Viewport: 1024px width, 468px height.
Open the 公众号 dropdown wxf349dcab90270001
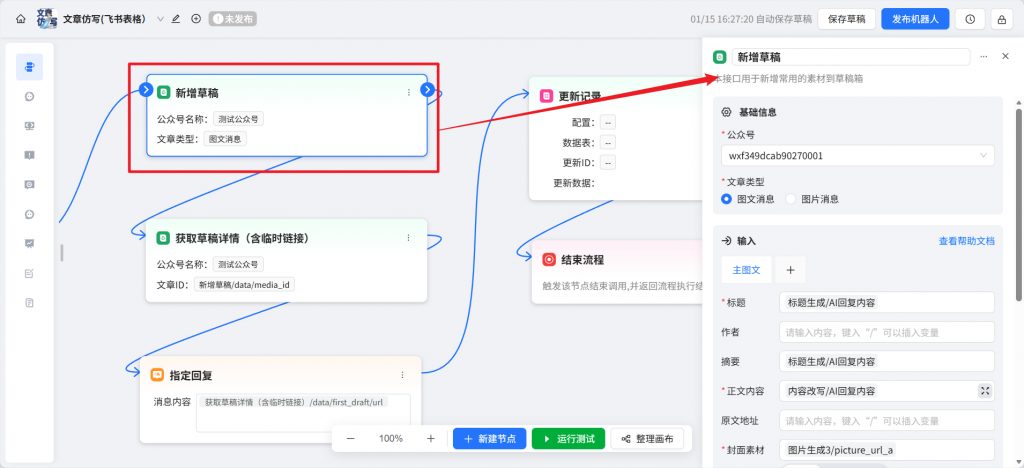point(857,155)
